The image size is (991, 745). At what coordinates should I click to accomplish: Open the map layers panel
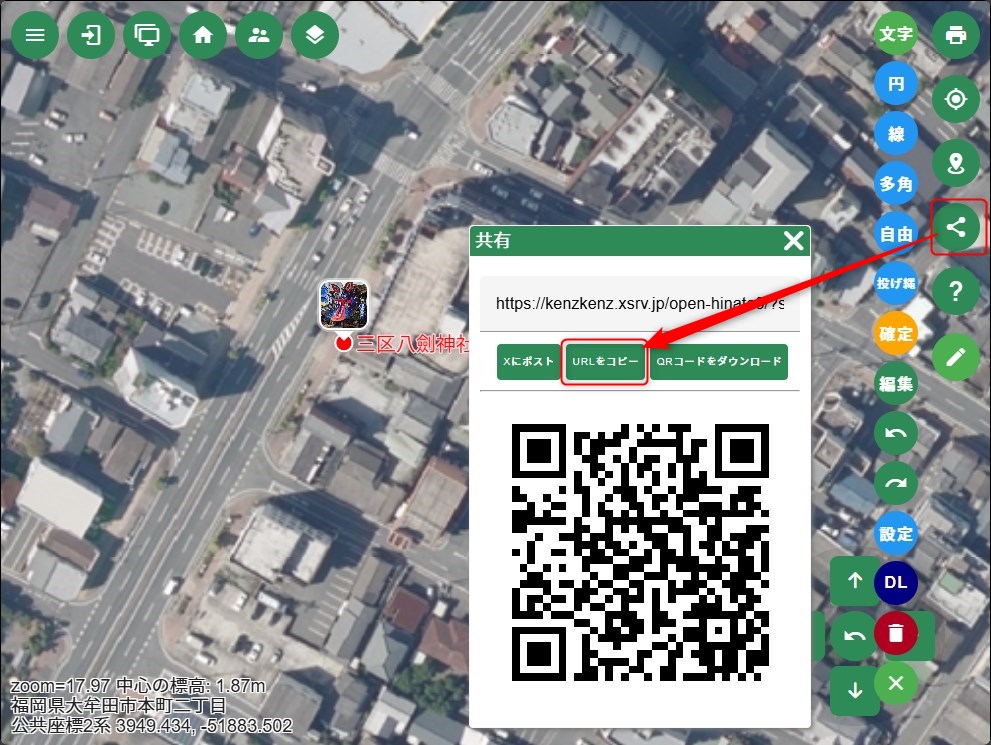click(315, 35)
